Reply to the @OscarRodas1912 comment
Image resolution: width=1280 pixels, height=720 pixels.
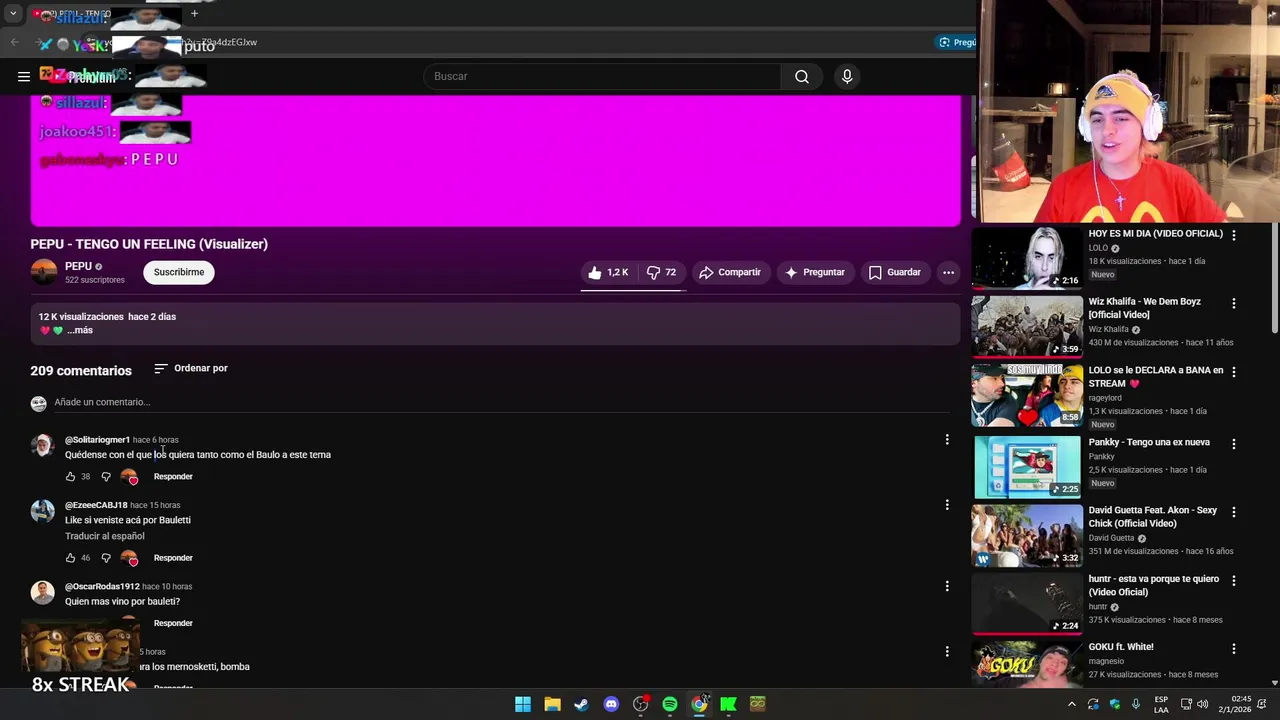click(173, 623)
